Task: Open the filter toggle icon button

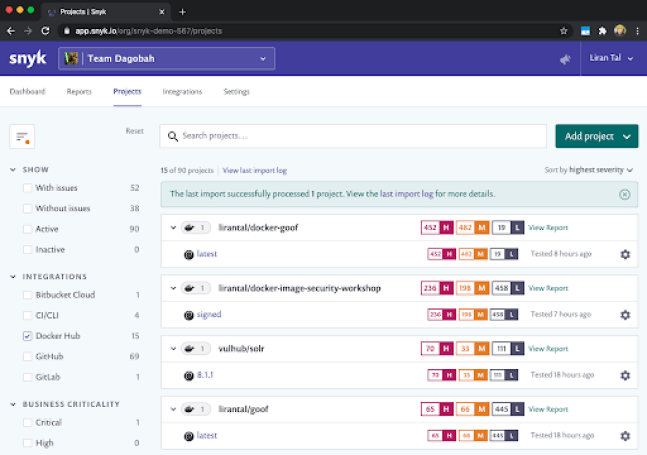Action: [22, 137]
